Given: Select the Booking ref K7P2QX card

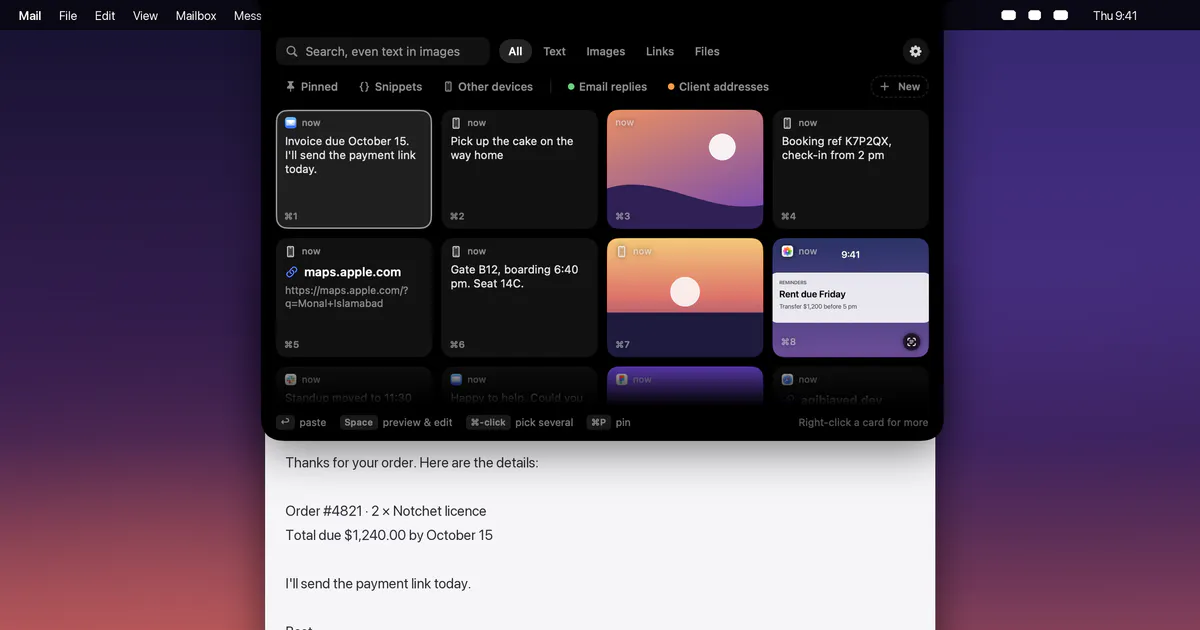Looking at the screenshot, I should pos(851,169).
